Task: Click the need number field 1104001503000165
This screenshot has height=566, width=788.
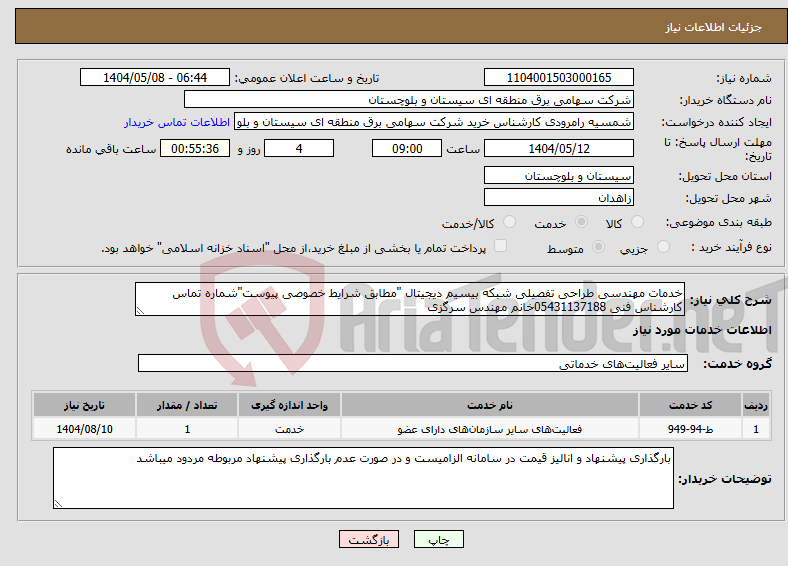Action: (x=559, y=77)
